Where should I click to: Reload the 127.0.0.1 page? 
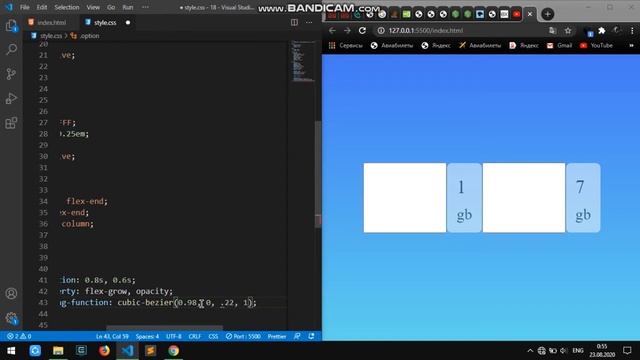click(x=362, y=31)
